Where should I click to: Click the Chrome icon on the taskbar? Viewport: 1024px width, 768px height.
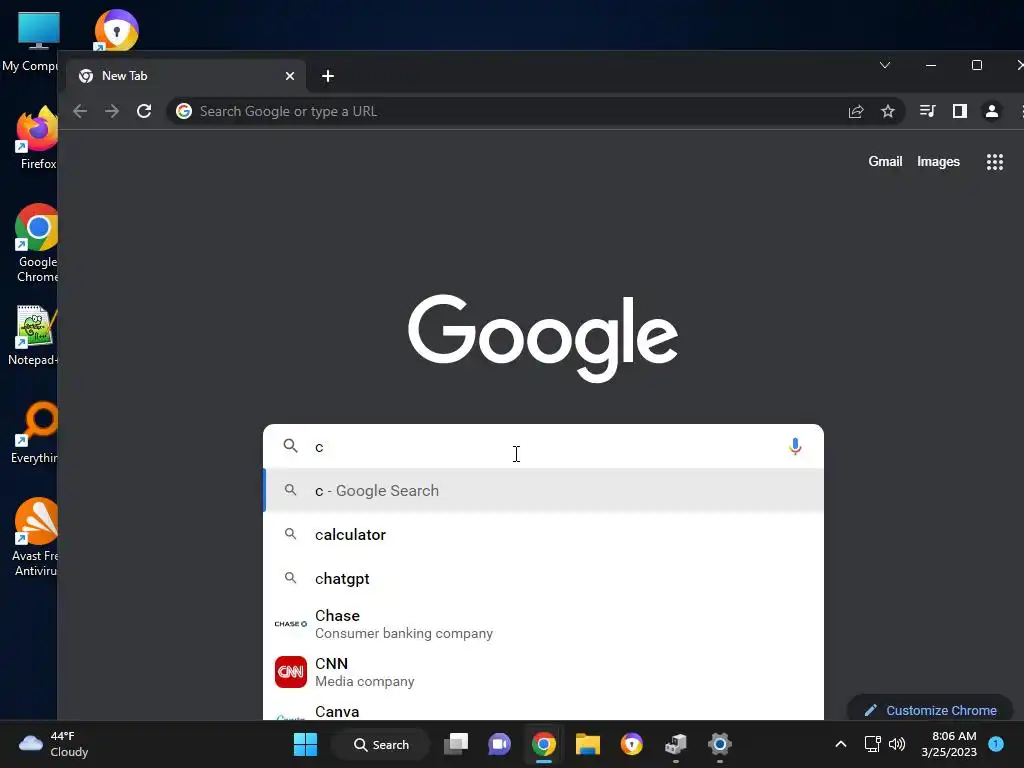coord(543,744)
